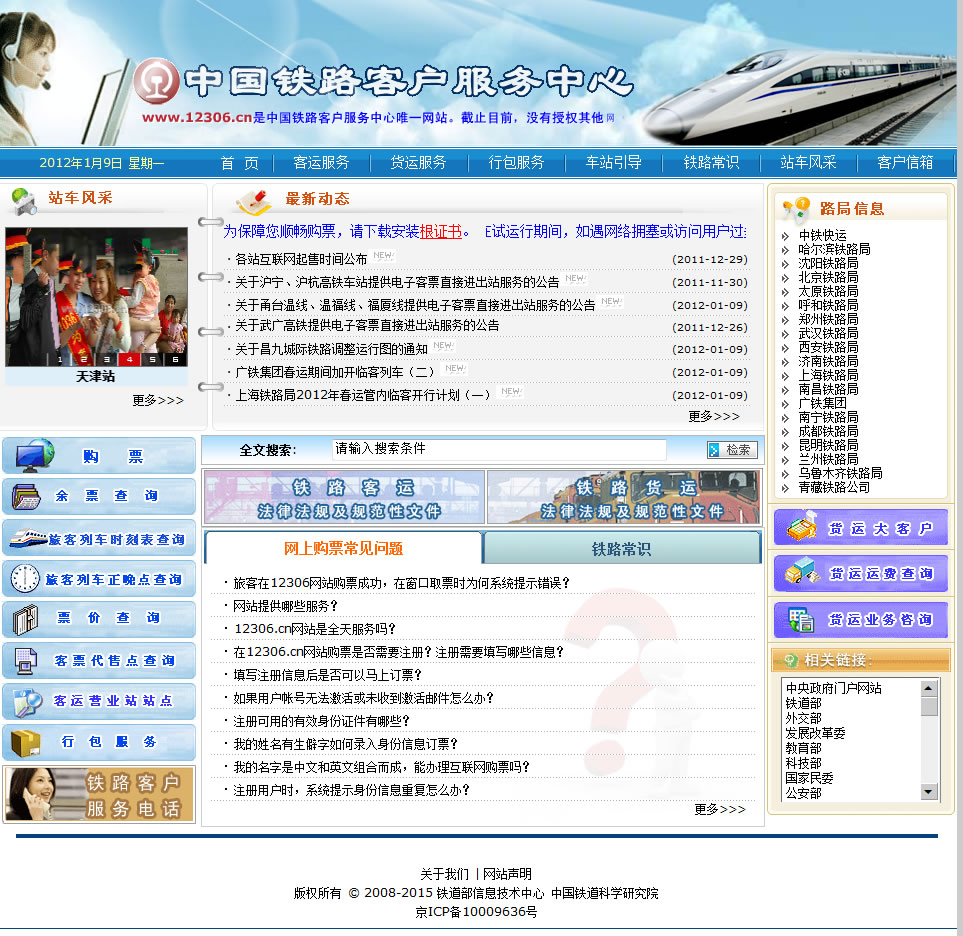Select the 网上购票常见问题 tab
Image resolution: width=963 pixels, height=936 pixels.
tap(343, 548)
